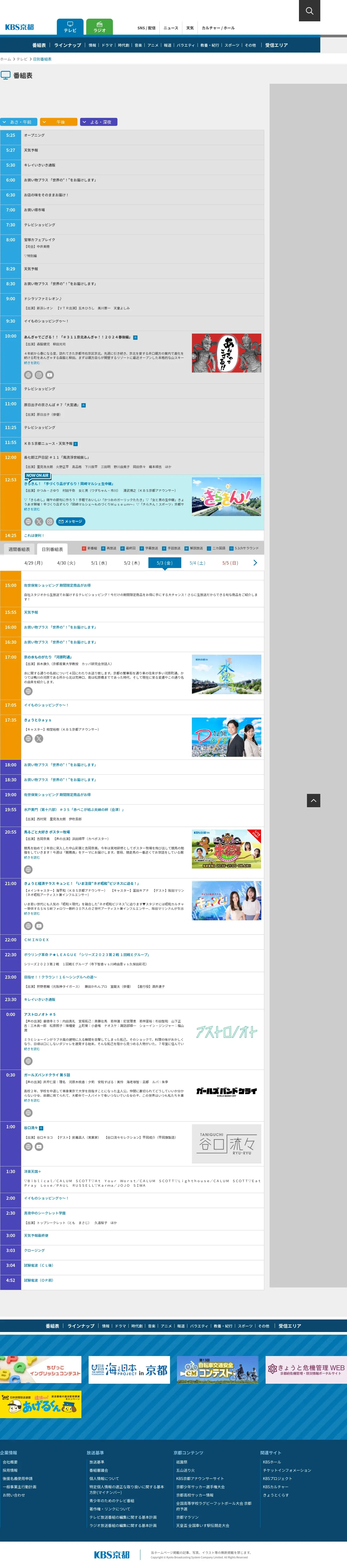Open web icon for あんぎゃでござる program
347x1568 pixels.
(x=28, y=375)
